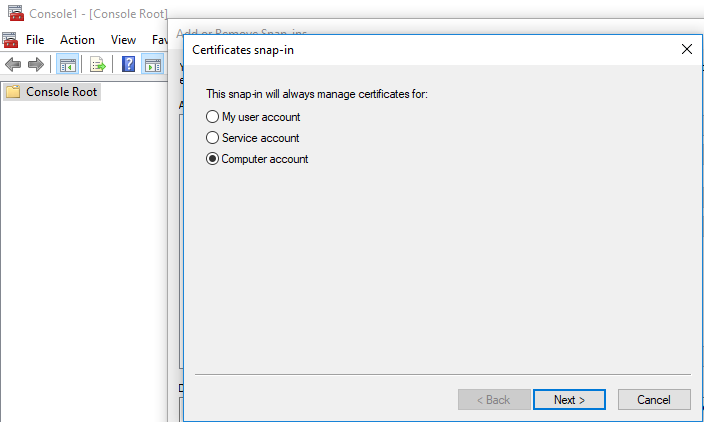Select the My user account radio button
The height and width of the screenshot is (422, 704).
(212, 117)
